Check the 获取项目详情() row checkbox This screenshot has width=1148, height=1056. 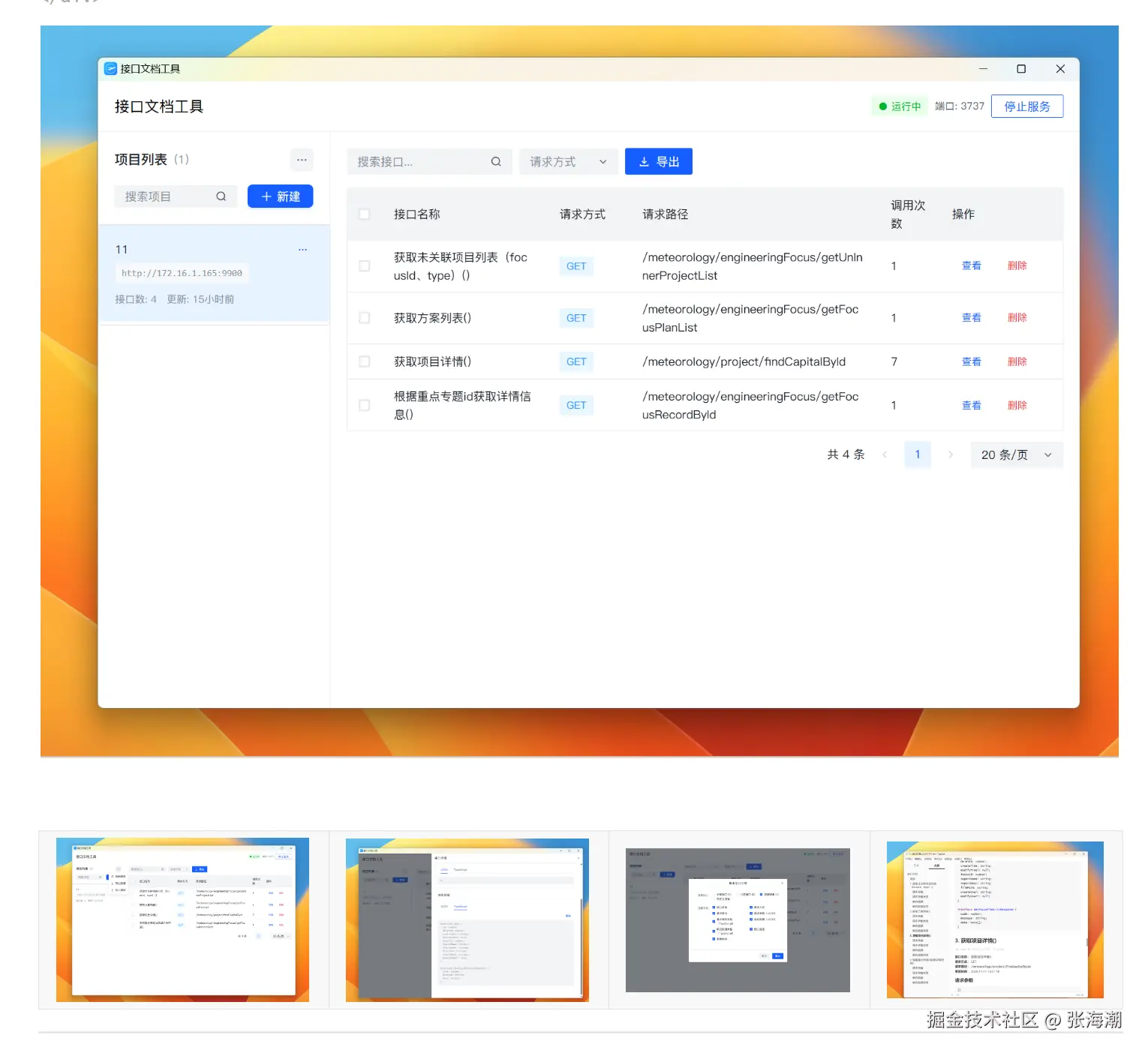tap(365, 361)
